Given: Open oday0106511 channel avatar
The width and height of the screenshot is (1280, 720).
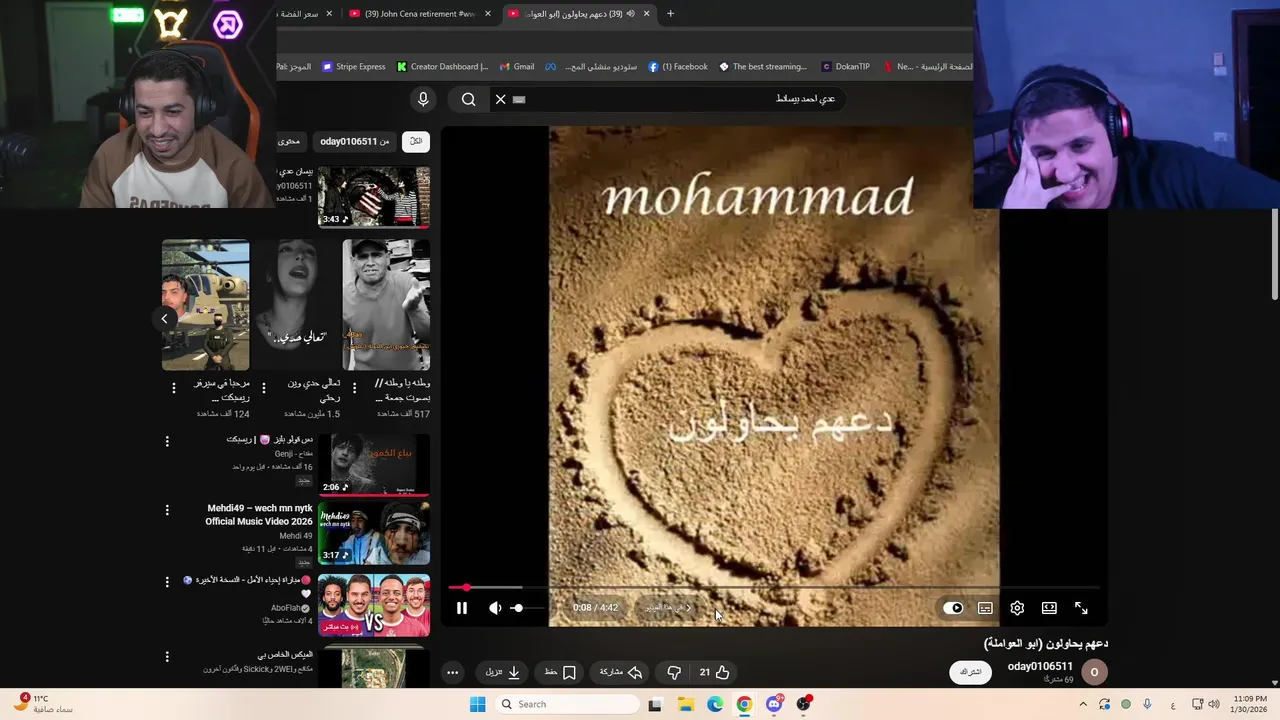Looking at the screenshot, I should [x=1094, y=672].
